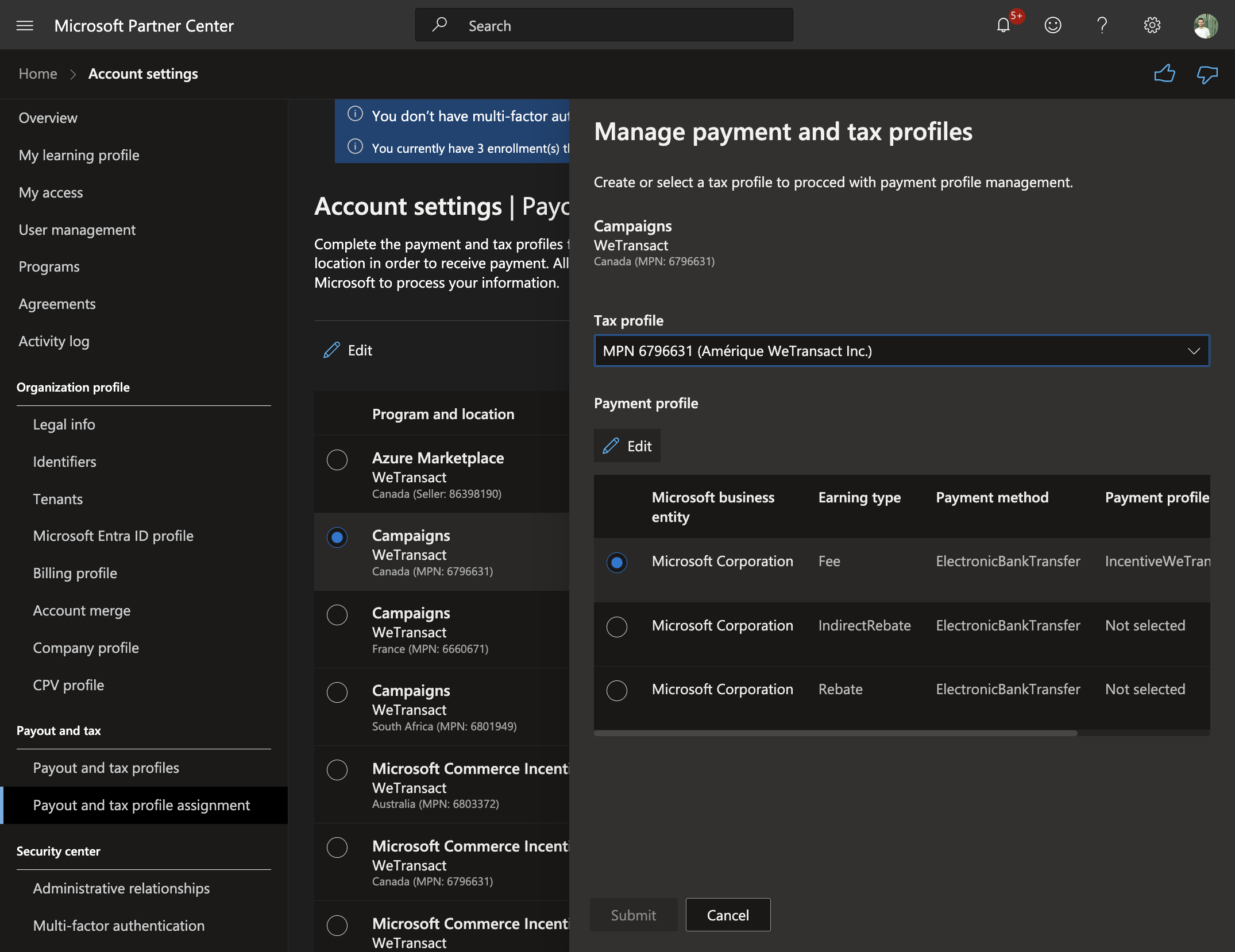
Task: Click the Payment profile Edit button
Action: pos(627,446)
